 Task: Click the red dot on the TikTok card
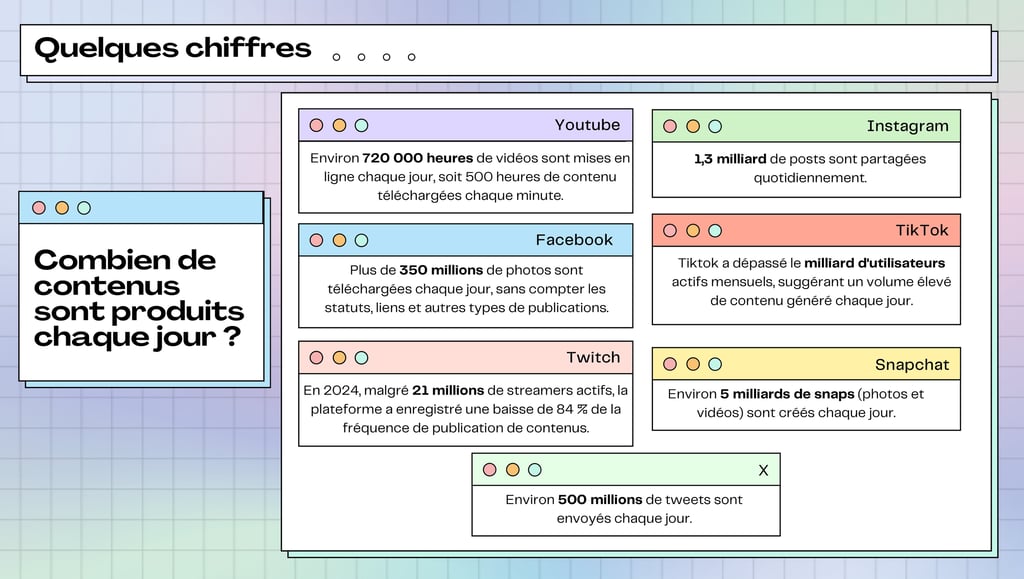click(x=670, y=230)
